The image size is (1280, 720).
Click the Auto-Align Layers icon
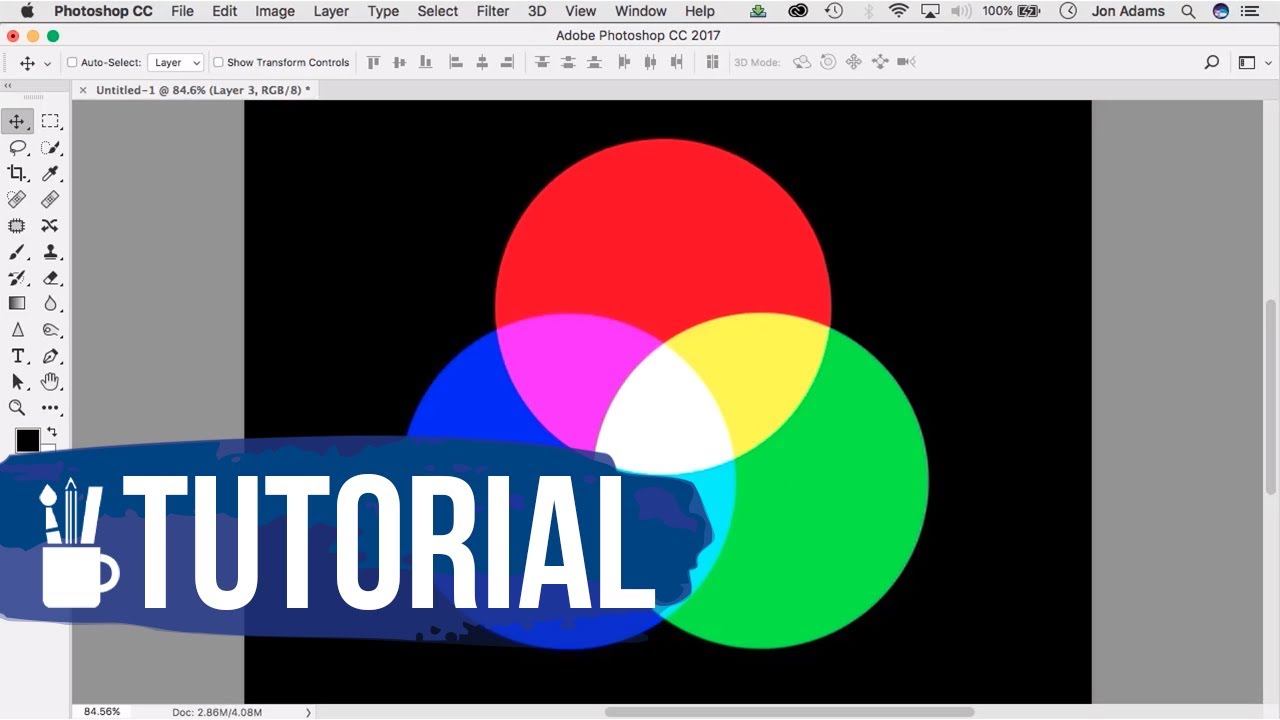click(x=712, y=62)
